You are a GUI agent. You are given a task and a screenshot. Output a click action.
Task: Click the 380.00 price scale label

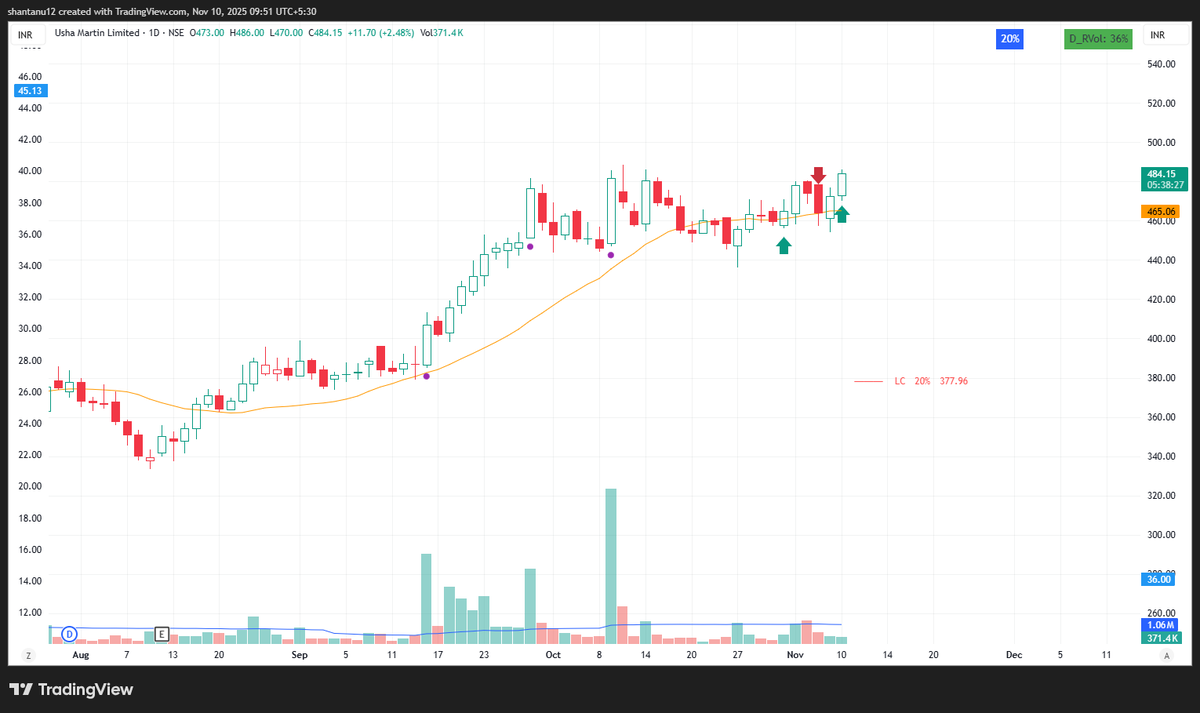tap(1161, 378)
